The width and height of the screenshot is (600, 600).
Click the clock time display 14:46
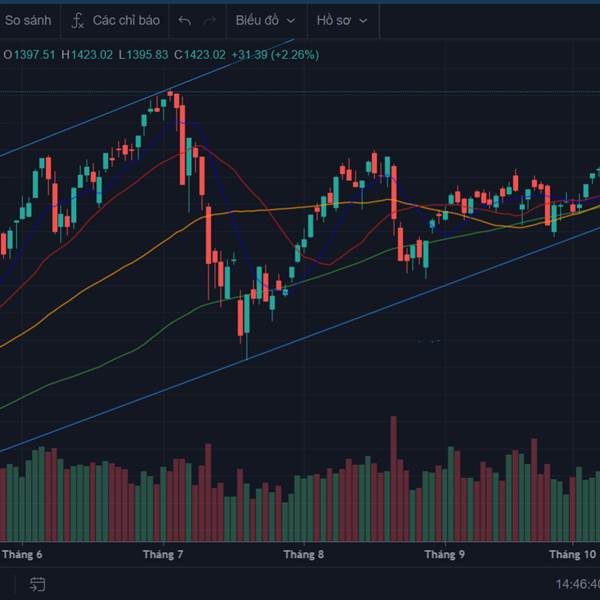click(578, 584)
